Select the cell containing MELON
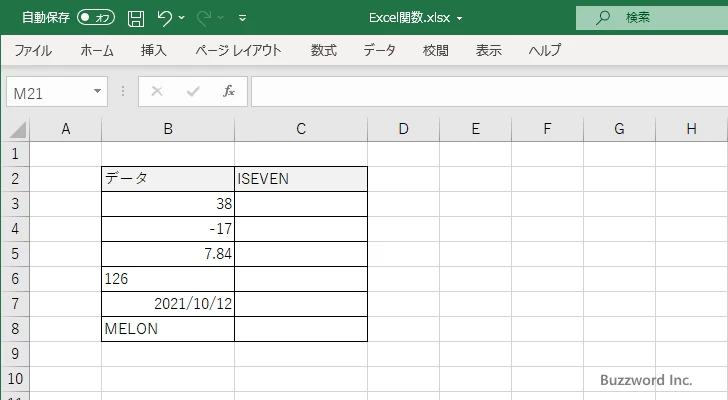Image resolution: width=728 pixels, height=400 pixels. pyautogui.click(x=168, y=329)
